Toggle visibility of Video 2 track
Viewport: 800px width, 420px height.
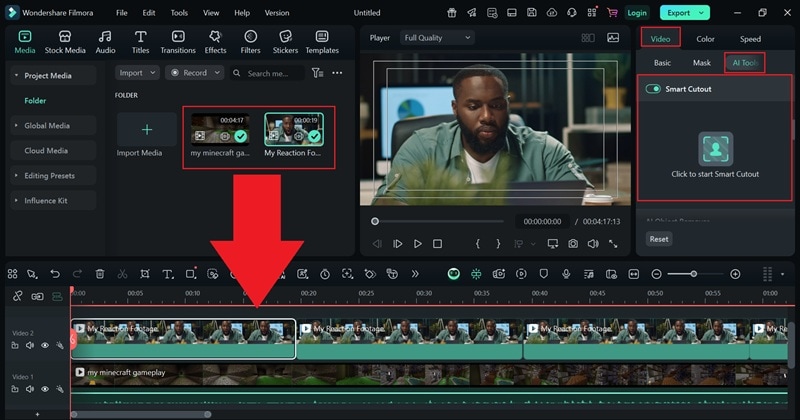click(45, 345)
